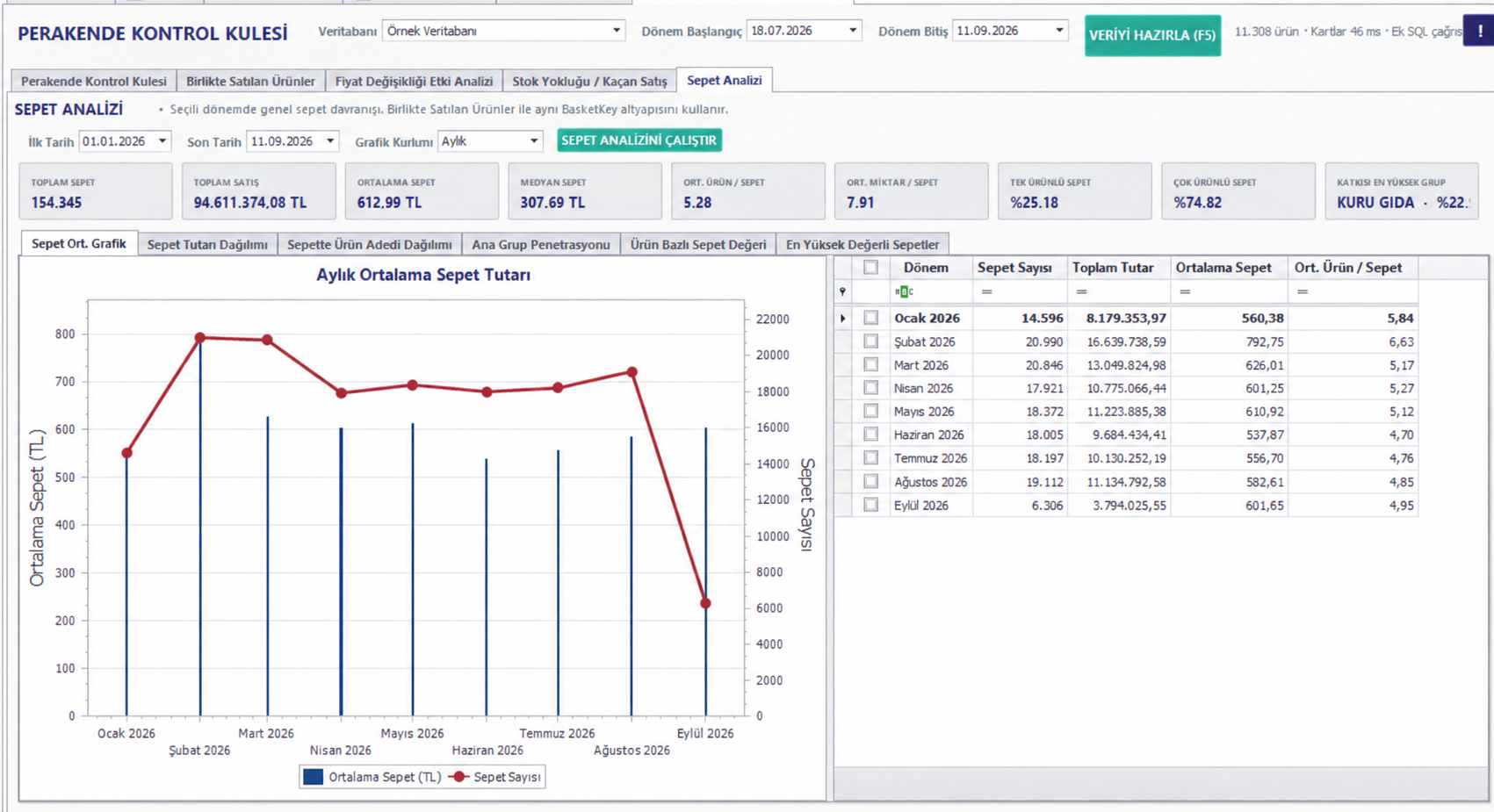This screenshot has width=1494, height=812.
Task: Click the filter row icon in grid
Action: [x=843, y=291]
